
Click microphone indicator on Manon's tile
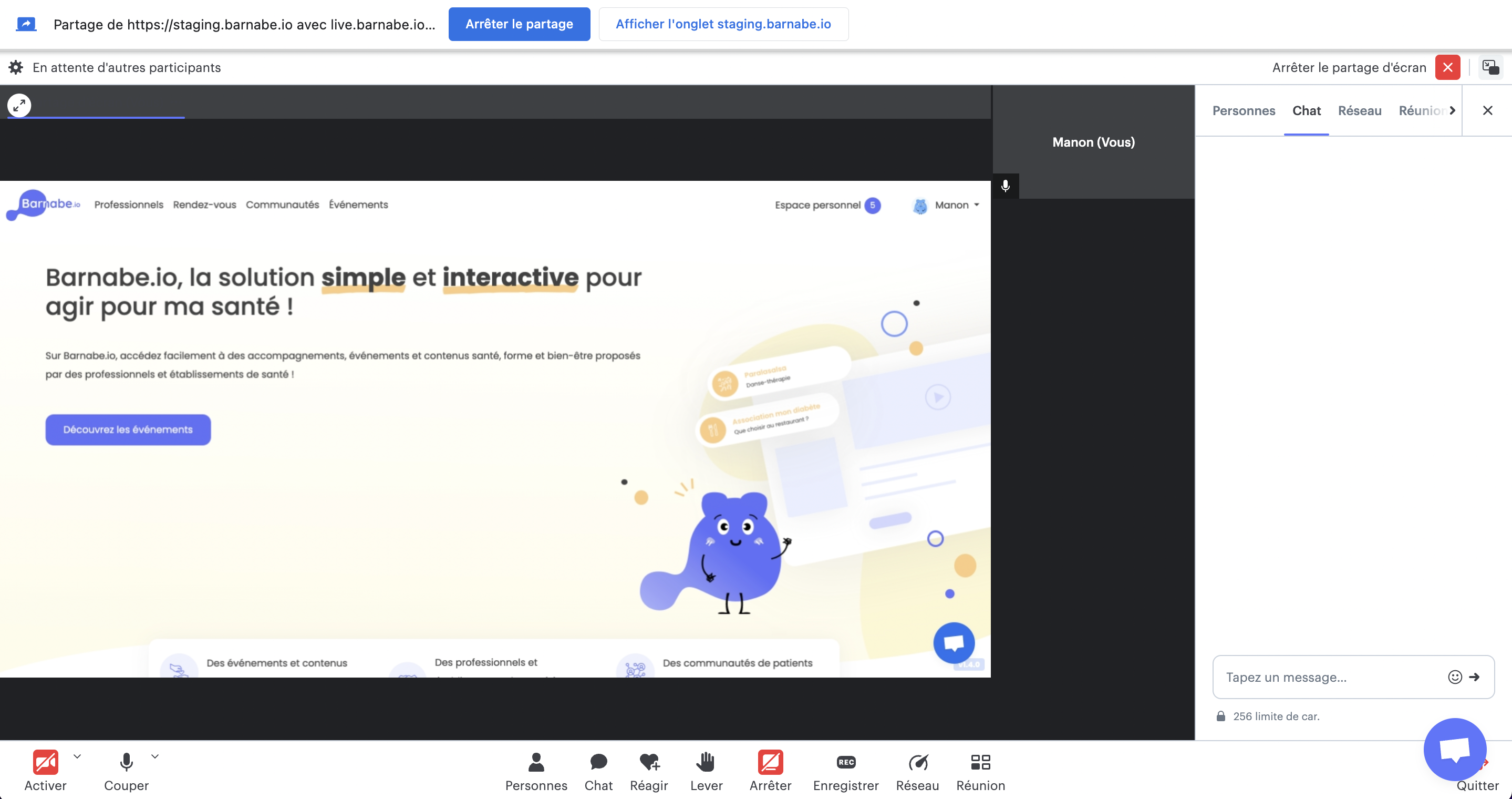click(1006, 186)
